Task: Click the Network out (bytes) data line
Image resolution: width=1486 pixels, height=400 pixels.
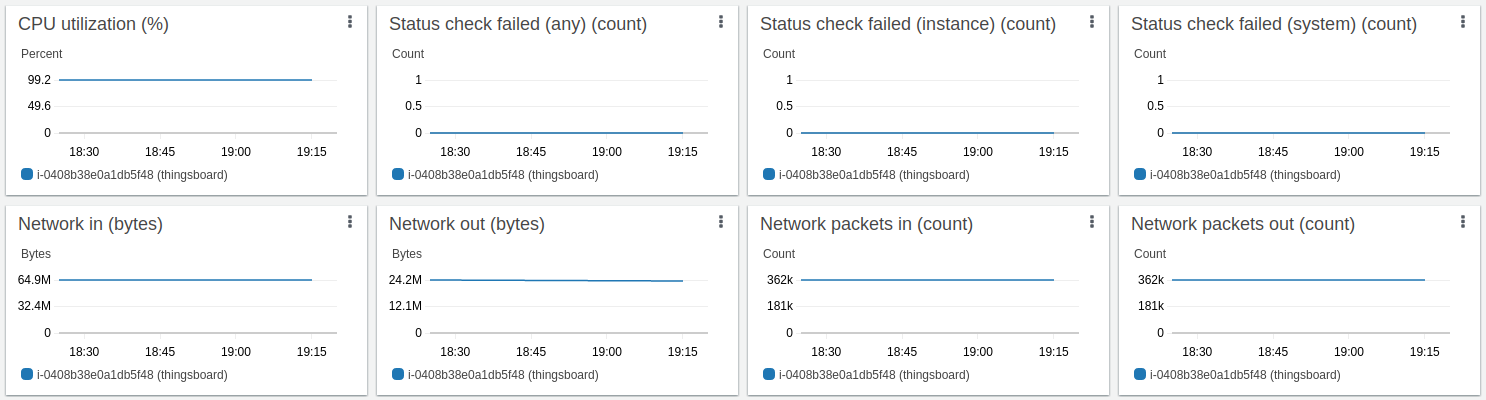Action: 556,281
